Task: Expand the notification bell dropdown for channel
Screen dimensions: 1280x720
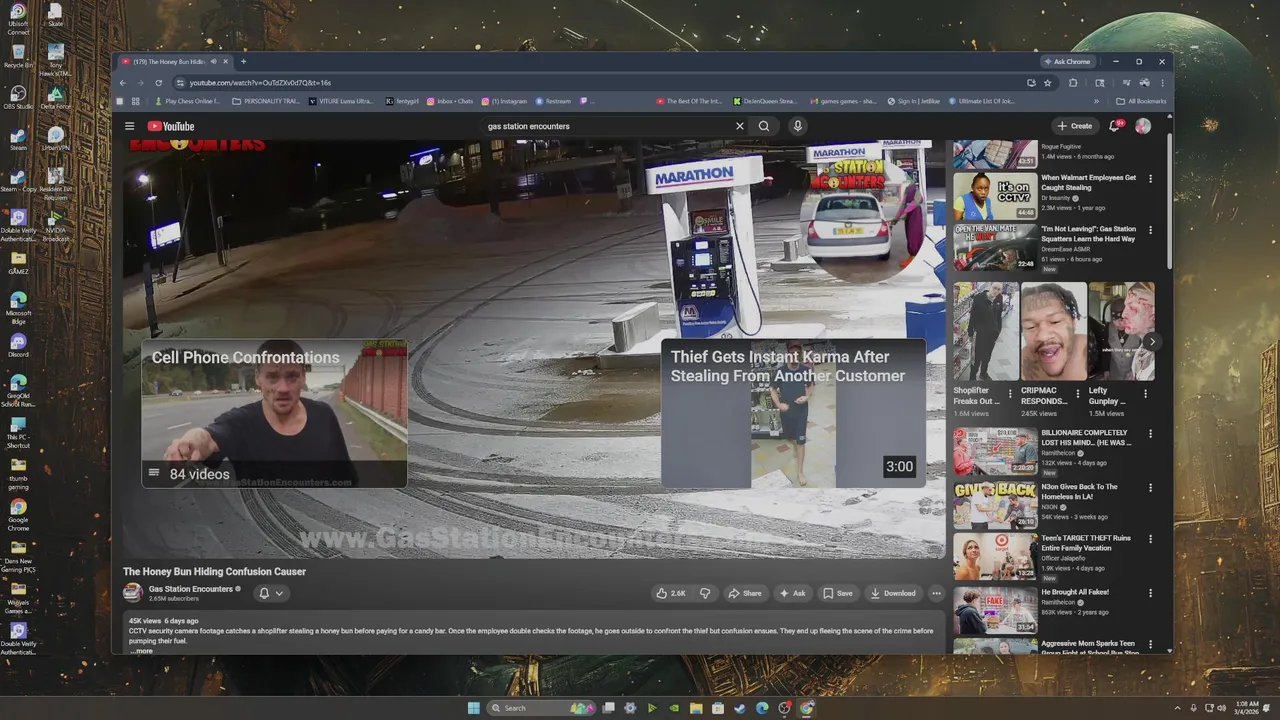Action: click(279, 593)
